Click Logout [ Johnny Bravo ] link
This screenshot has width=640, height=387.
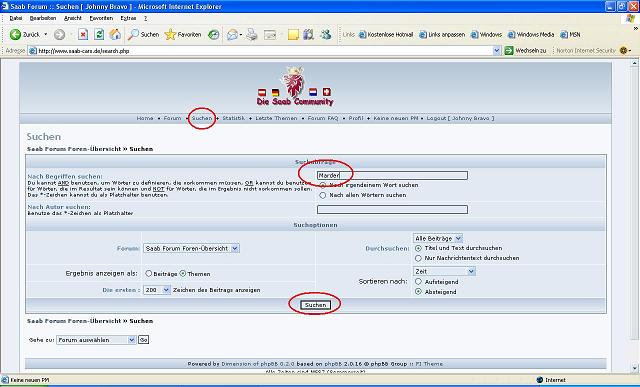[460, 118]
